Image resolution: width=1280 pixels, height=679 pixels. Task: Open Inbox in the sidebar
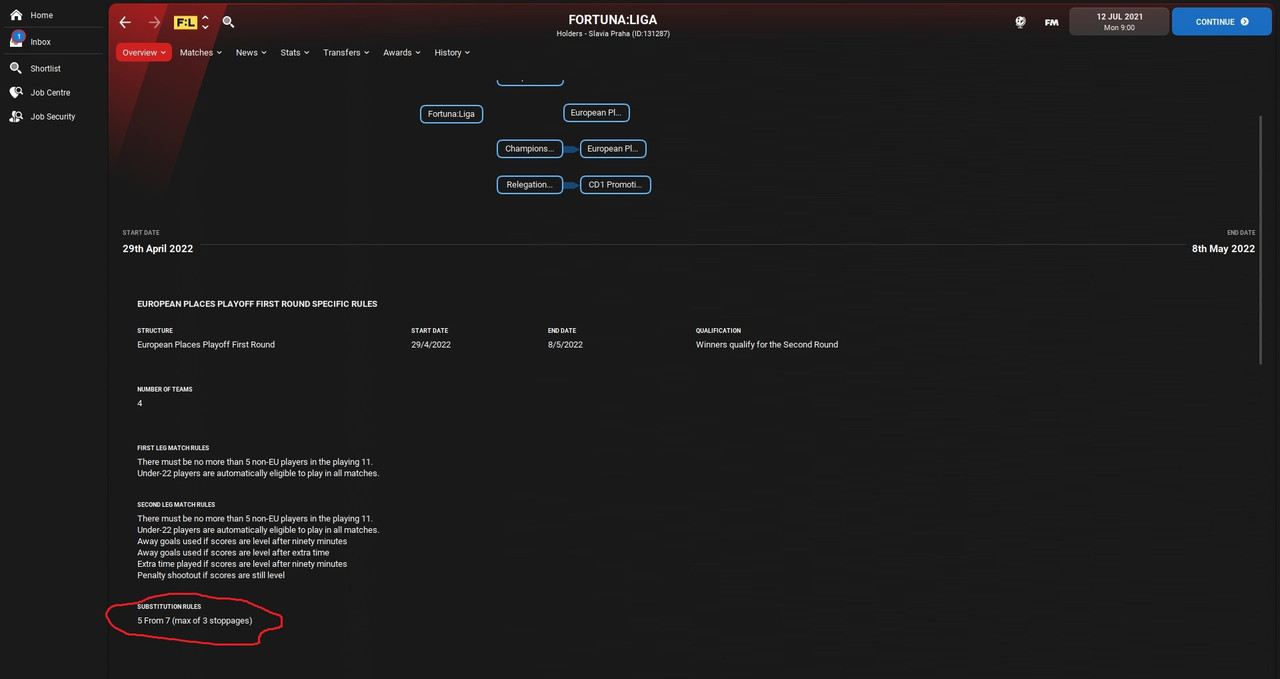(x=41, y=42)
